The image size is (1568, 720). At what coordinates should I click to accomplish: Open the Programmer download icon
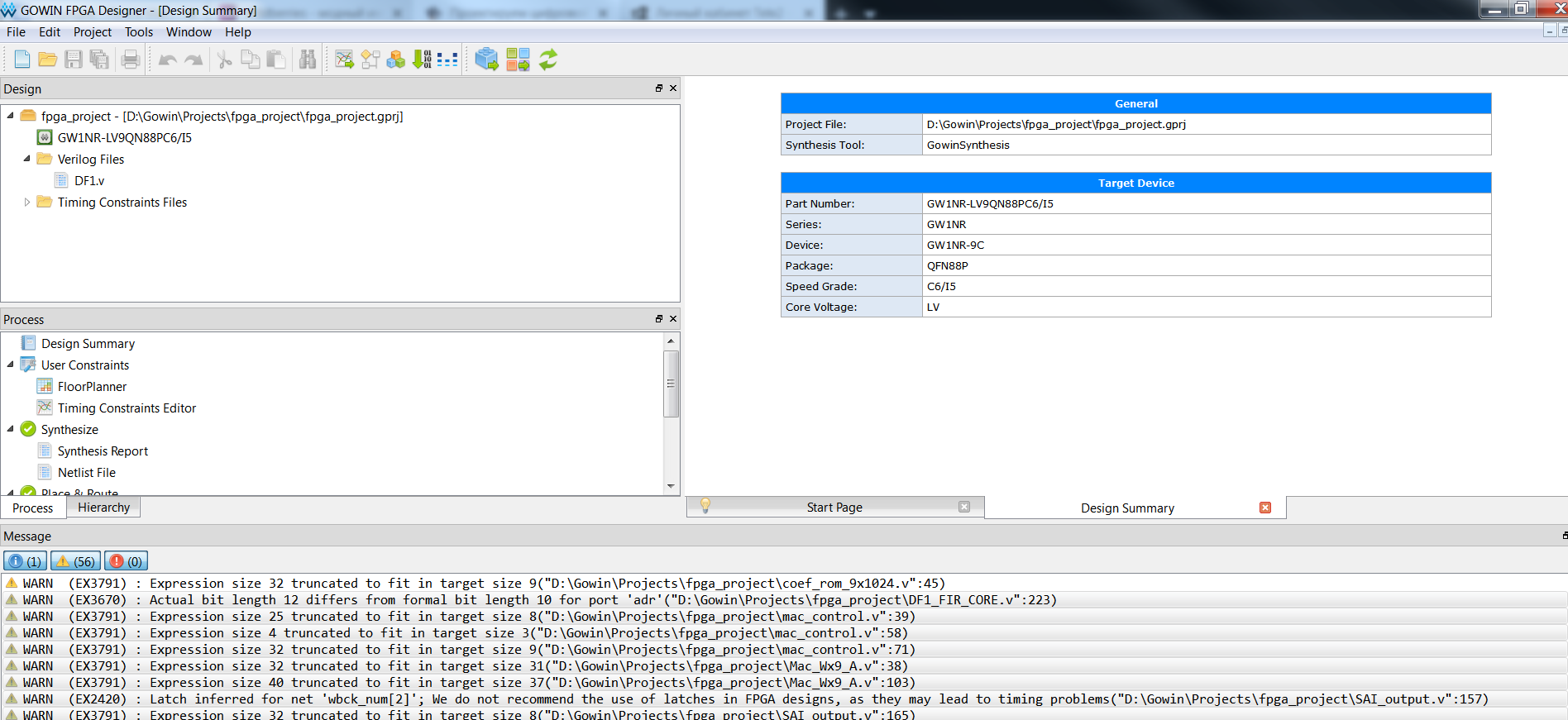pos(422,60)
